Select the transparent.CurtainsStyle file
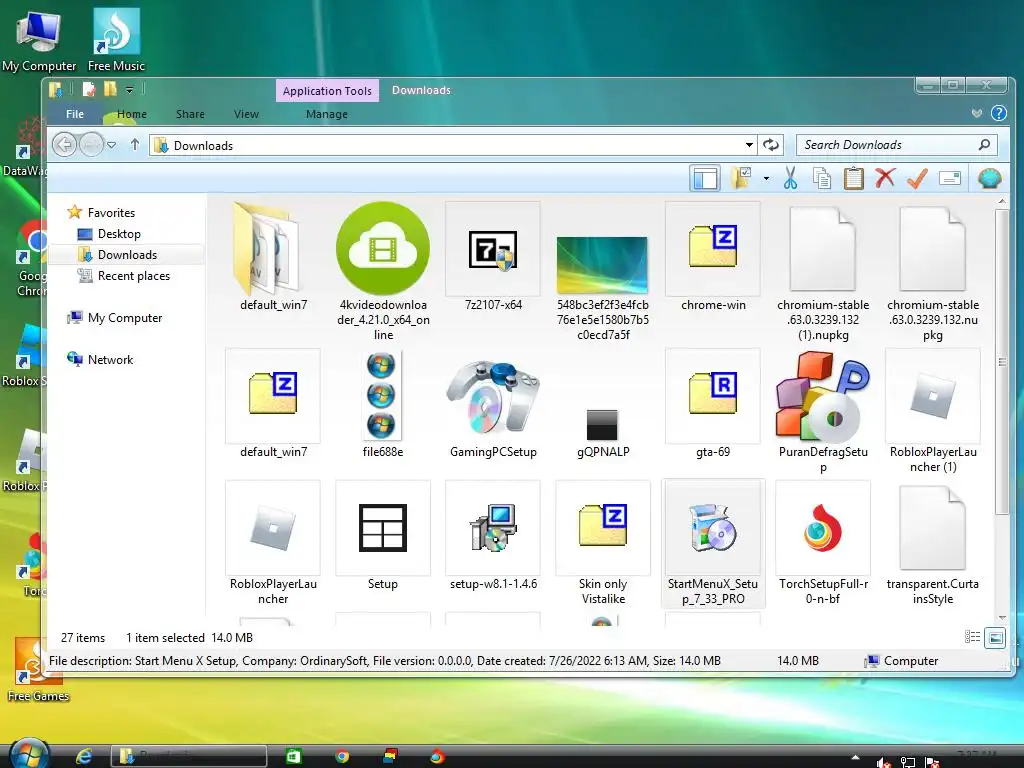 pos(933,545)
